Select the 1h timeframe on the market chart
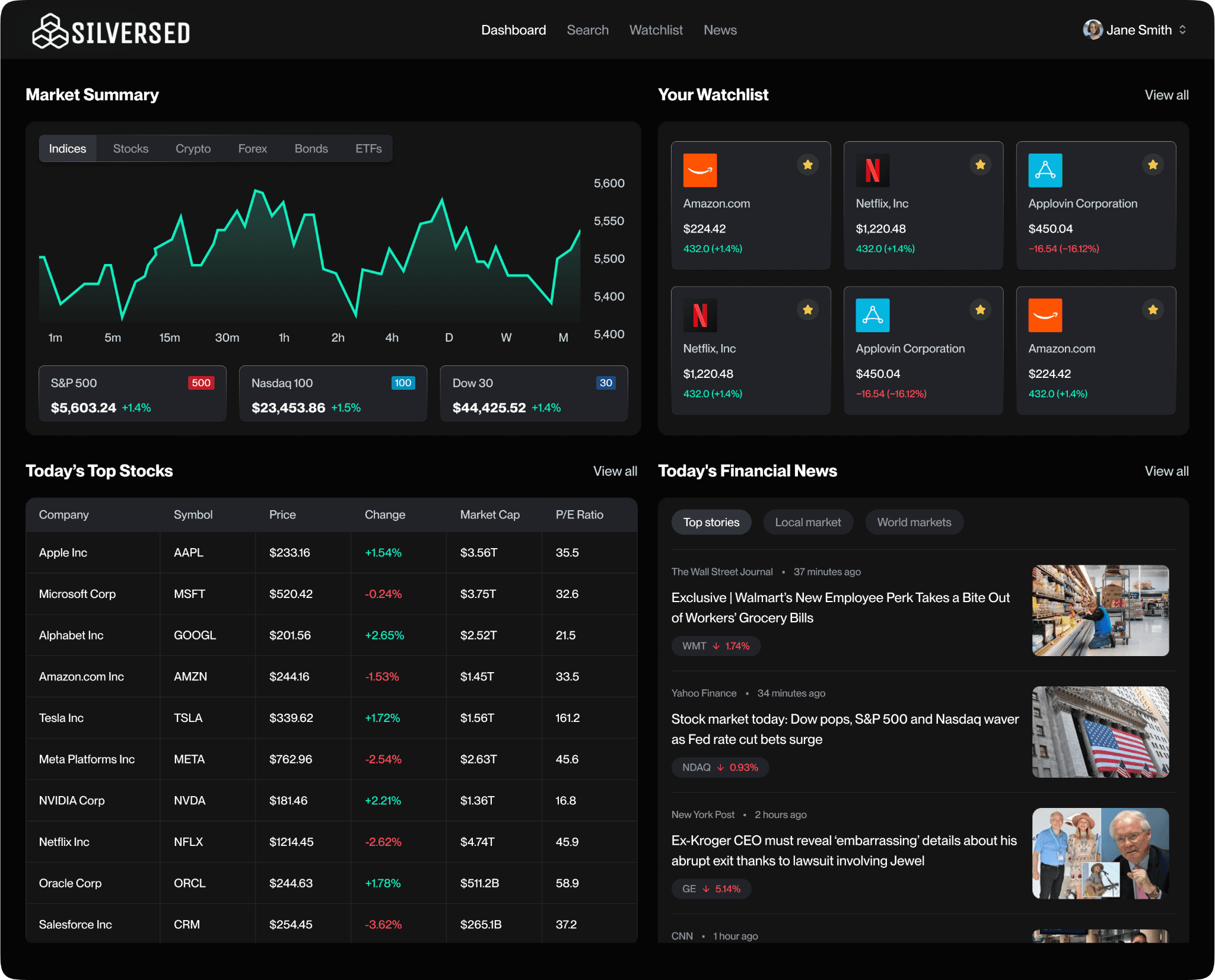 pos(284,337)
